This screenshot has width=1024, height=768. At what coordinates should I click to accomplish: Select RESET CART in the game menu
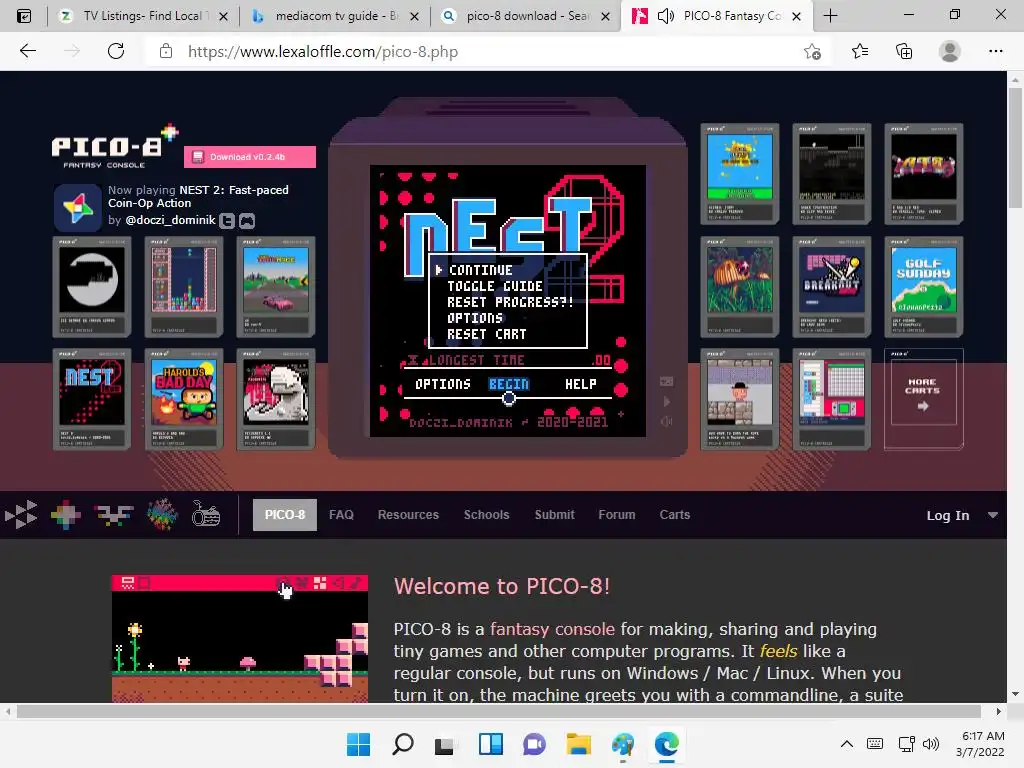[487, 334]
